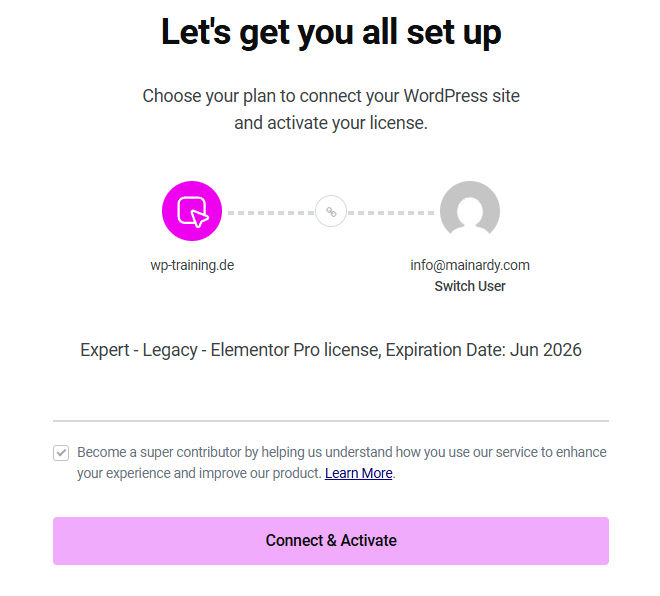This screenshot has height=596, width=660.
Task: Click the "and activate your license" line
Action: pyautogui.click(x=331, y=123)
